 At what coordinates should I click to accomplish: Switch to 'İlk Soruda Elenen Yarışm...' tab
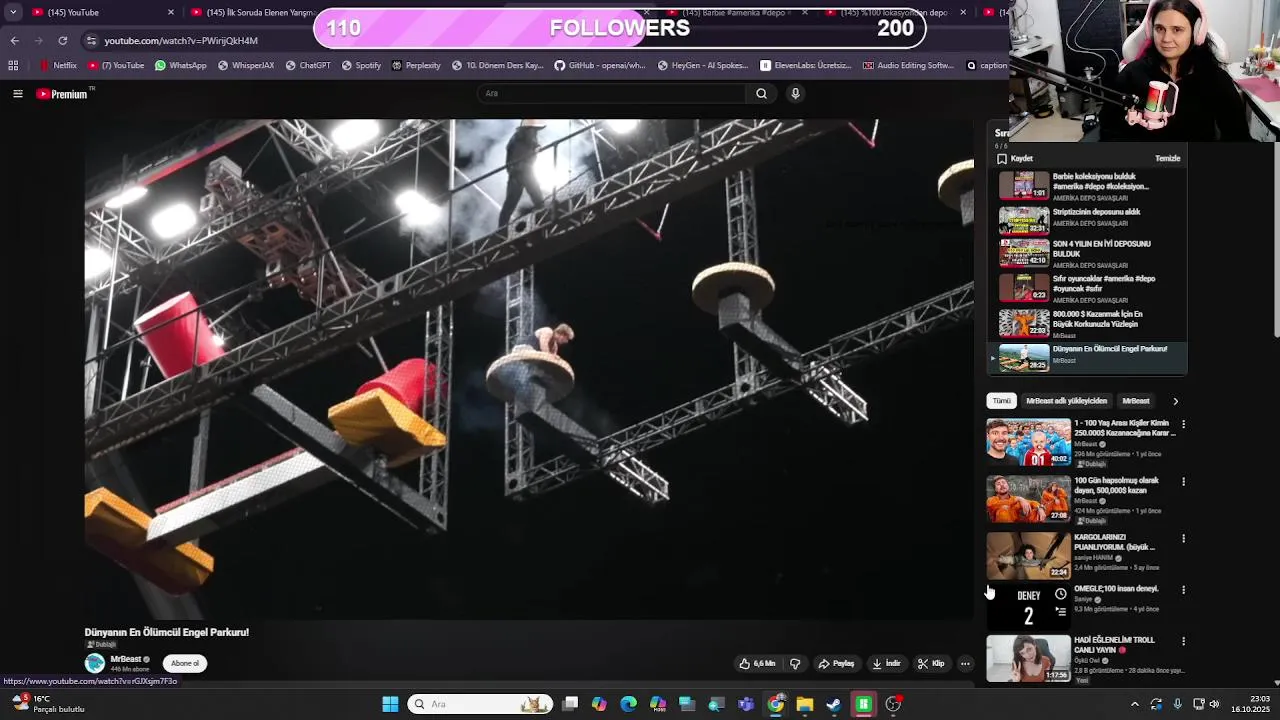[252, 13]
